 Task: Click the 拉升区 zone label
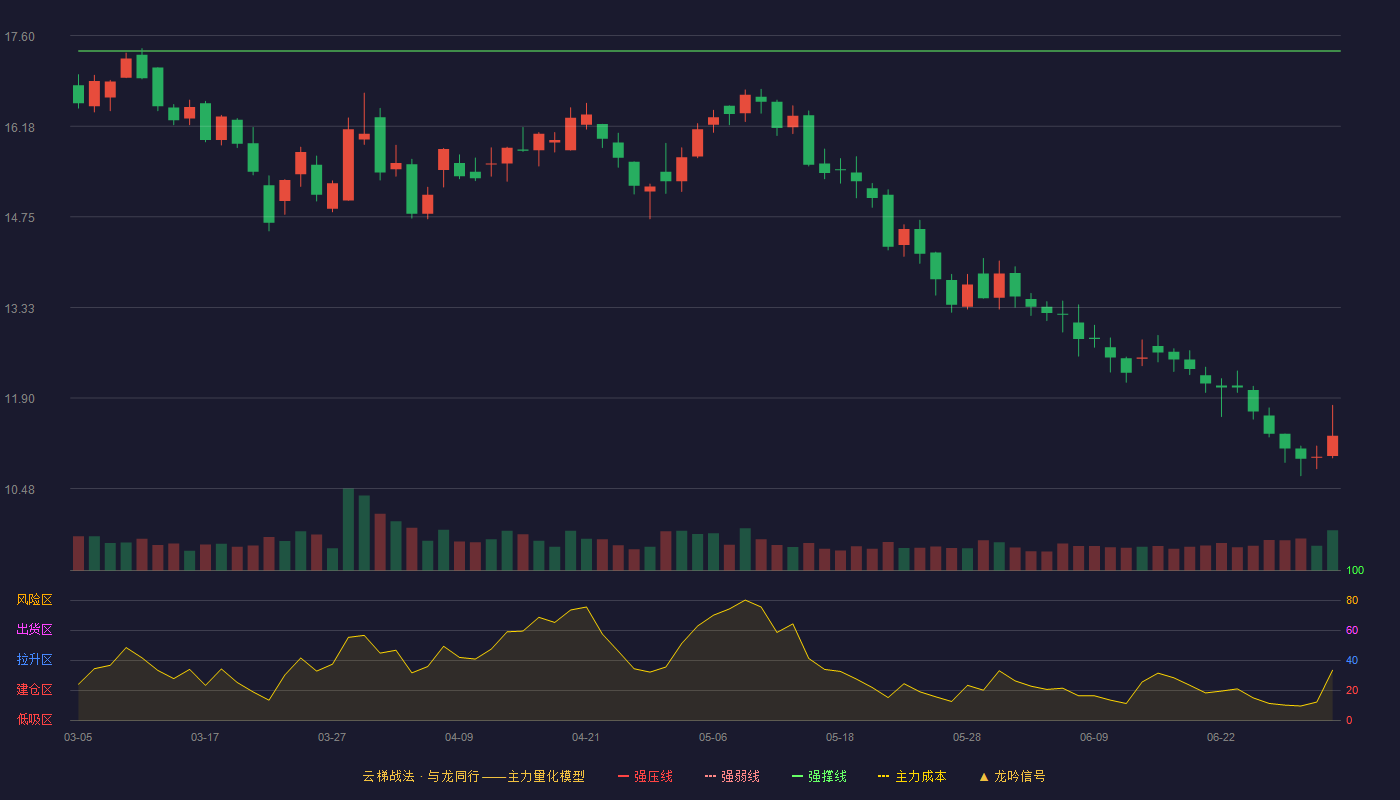click(34, 660)
